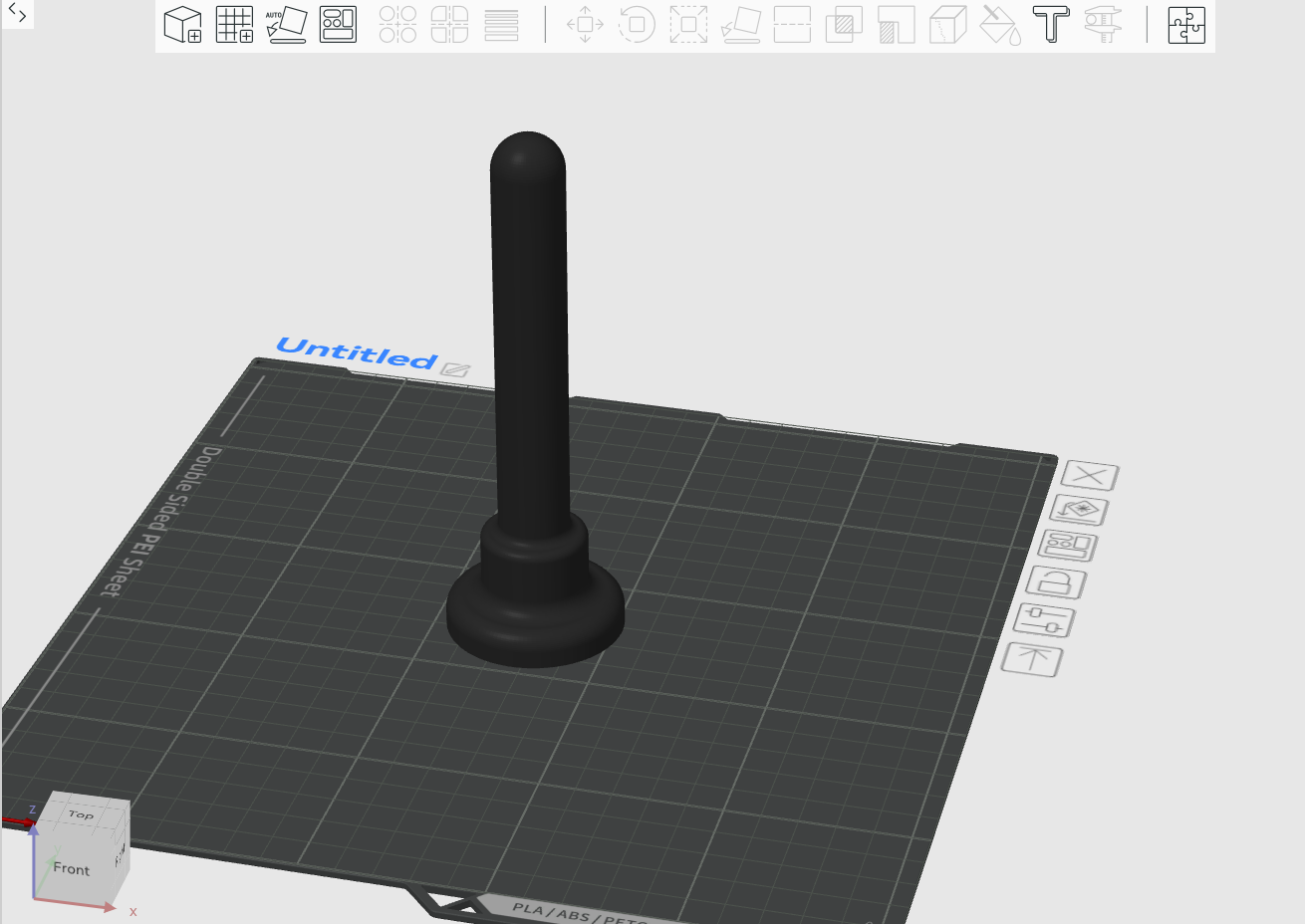
Task: Toggle the plate lock icon
Action: click(x=1056, y=582)
